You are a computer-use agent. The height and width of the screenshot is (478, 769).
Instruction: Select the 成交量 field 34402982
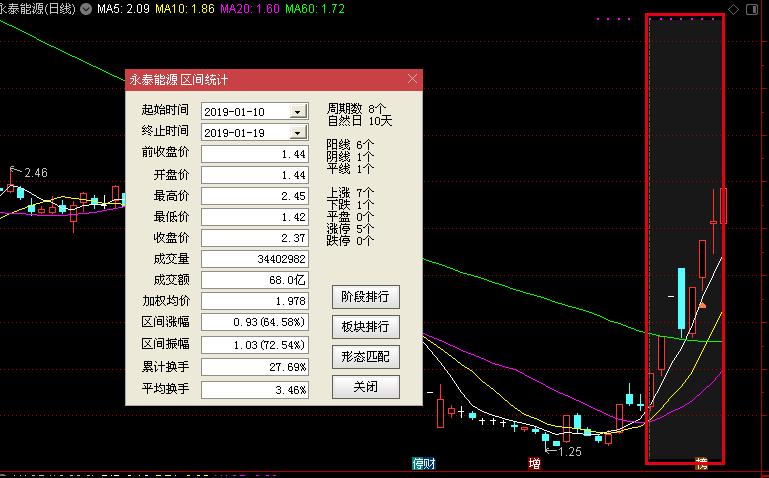[255, 259]
